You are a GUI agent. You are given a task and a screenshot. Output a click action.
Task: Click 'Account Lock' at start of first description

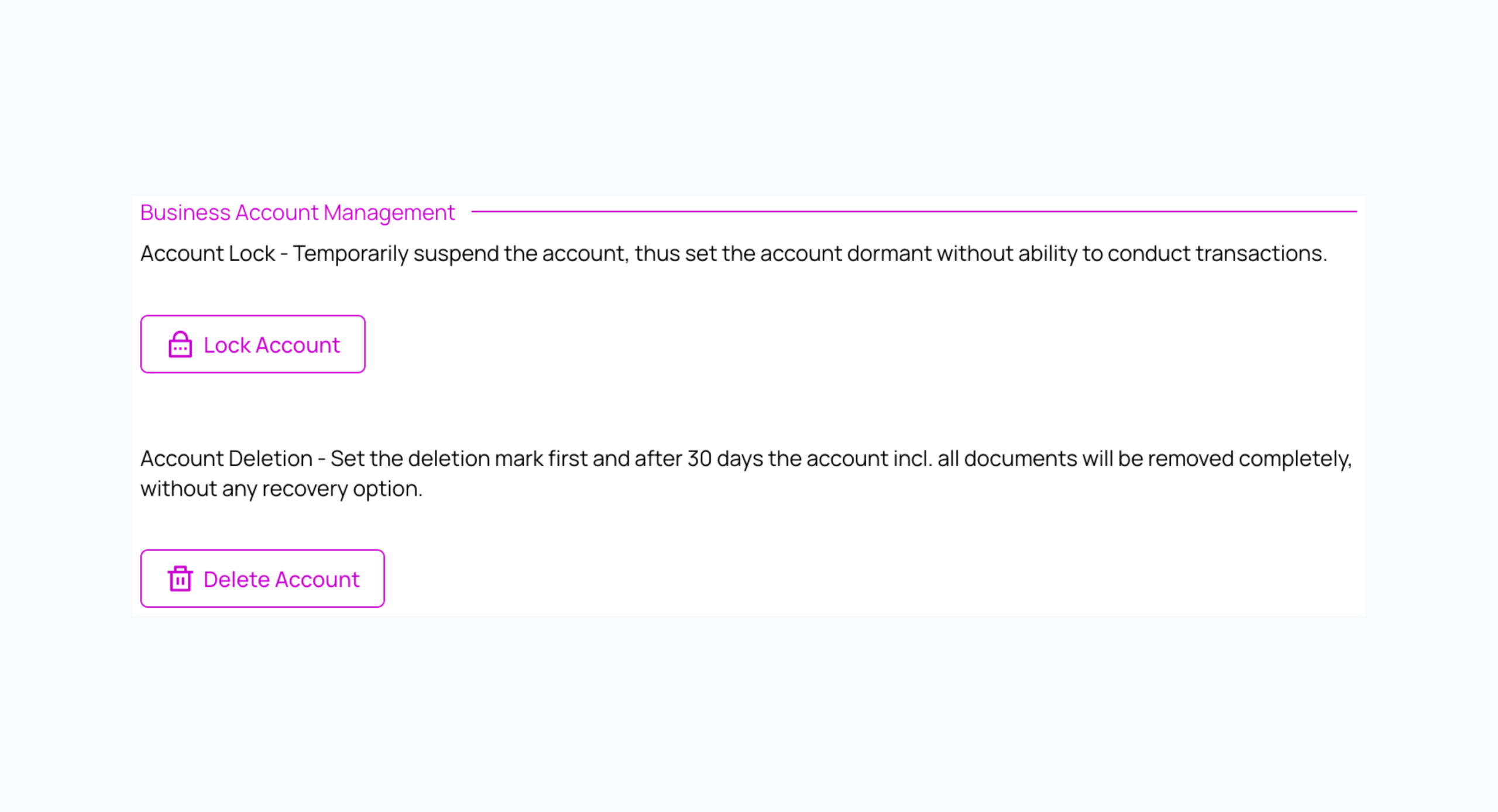[x=208, y=253]
